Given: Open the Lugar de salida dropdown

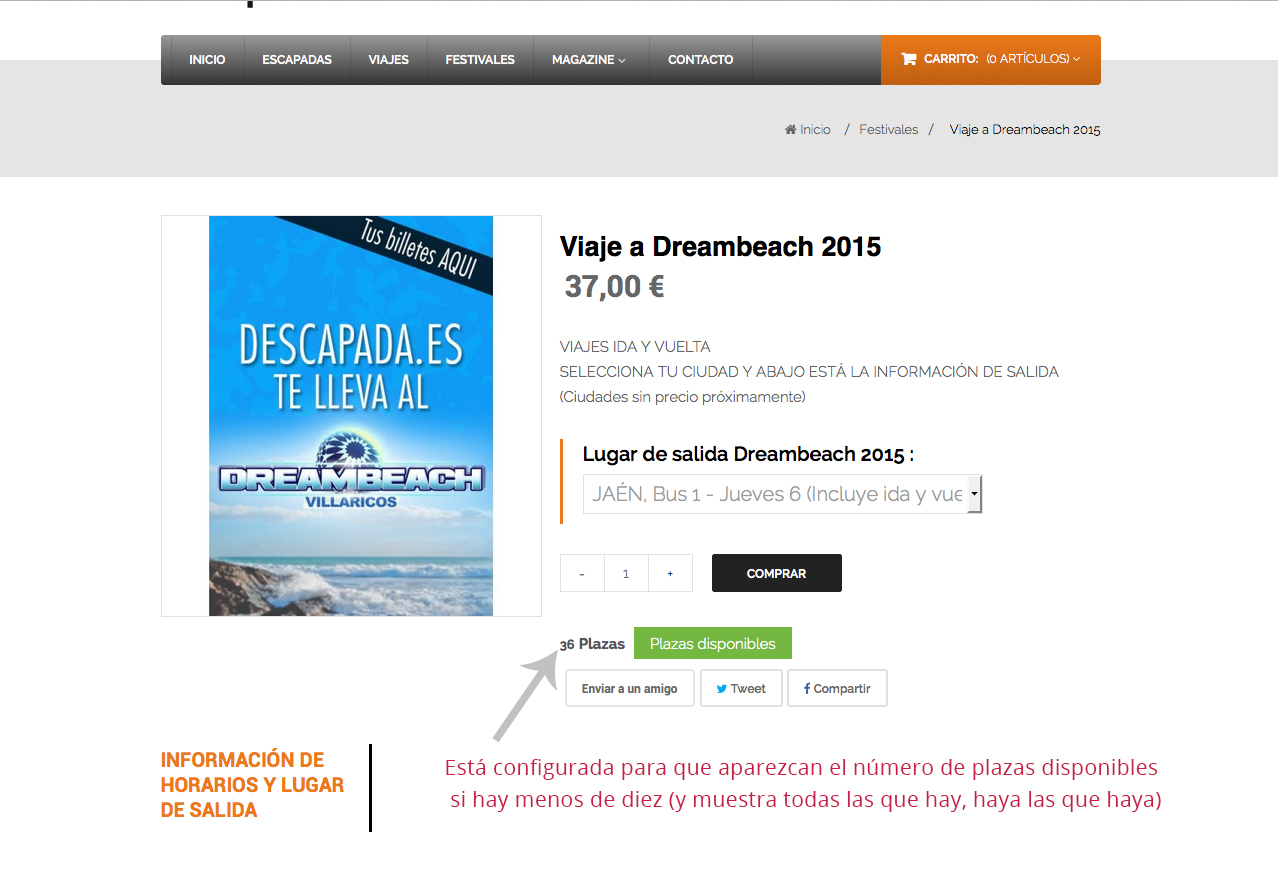Looking at the screenshot, I should 782,494.
